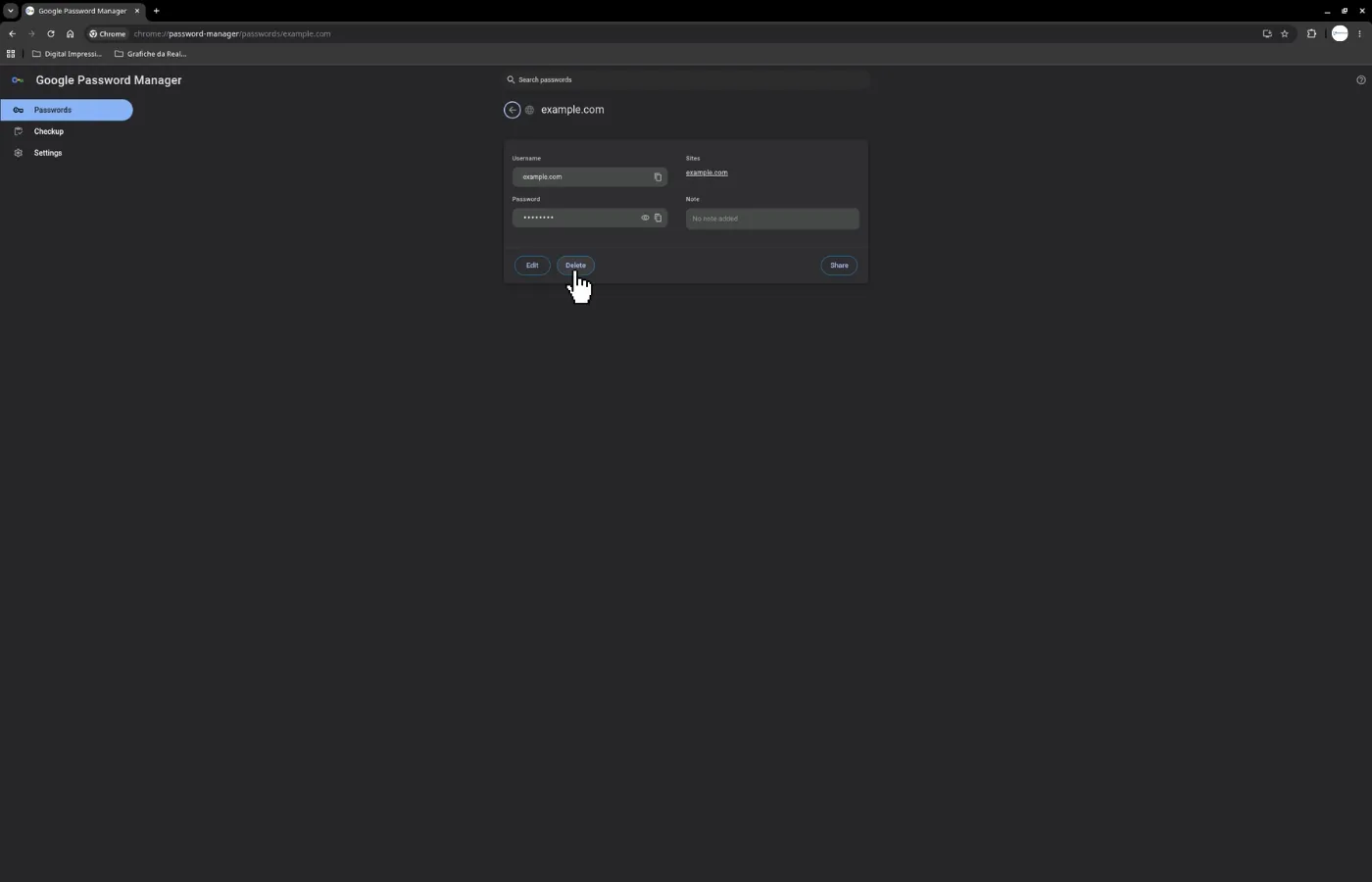Click the Delete button
Screen dimensions: 1372x882
pyautogui.click(x=575, y=266)
